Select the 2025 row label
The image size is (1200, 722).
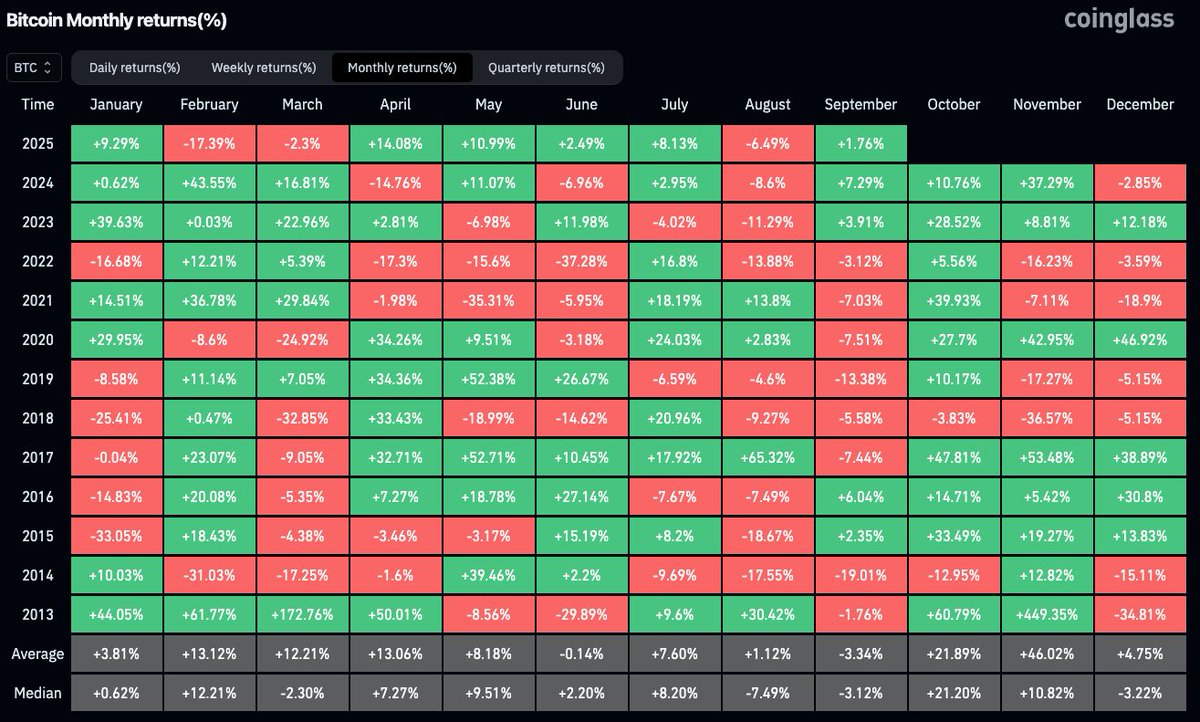tap(37, 143)
